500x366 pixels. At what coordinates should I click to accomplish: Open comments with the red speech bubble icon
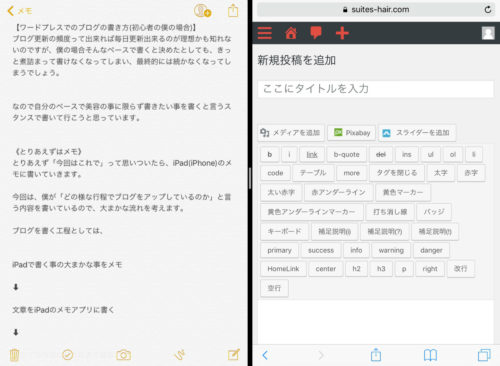click(316, 33)
